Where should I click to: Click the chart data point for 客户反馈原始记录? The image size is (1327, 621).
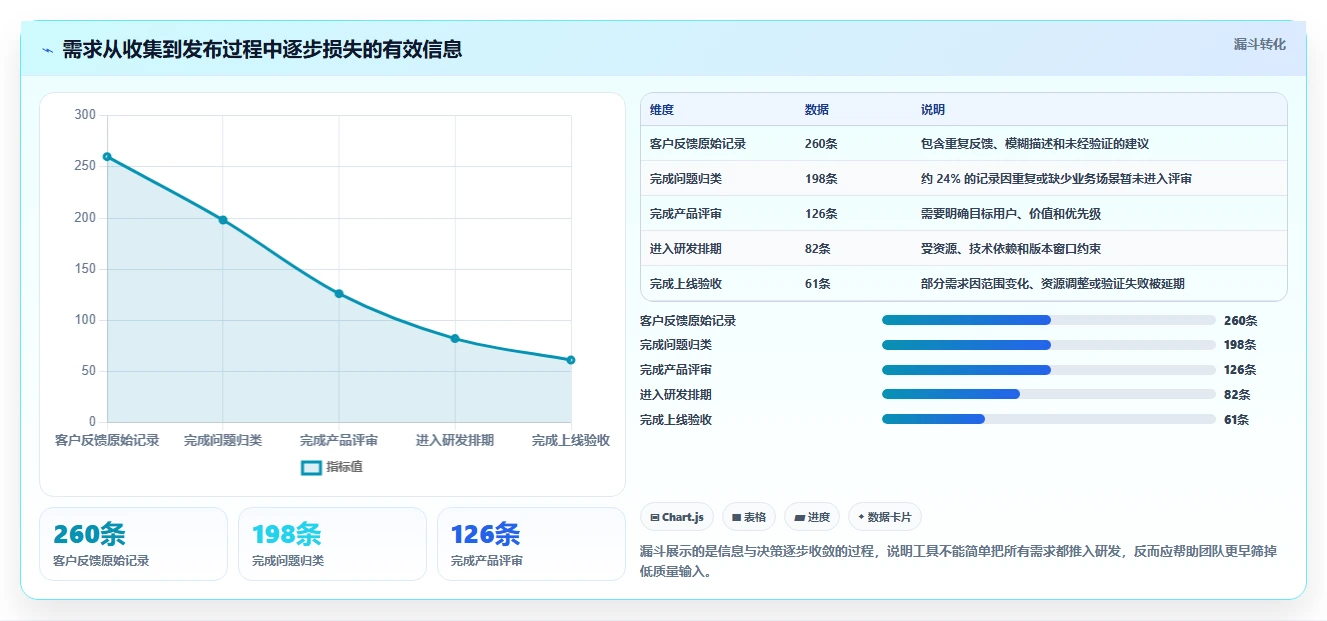click(x=107, y=156)
